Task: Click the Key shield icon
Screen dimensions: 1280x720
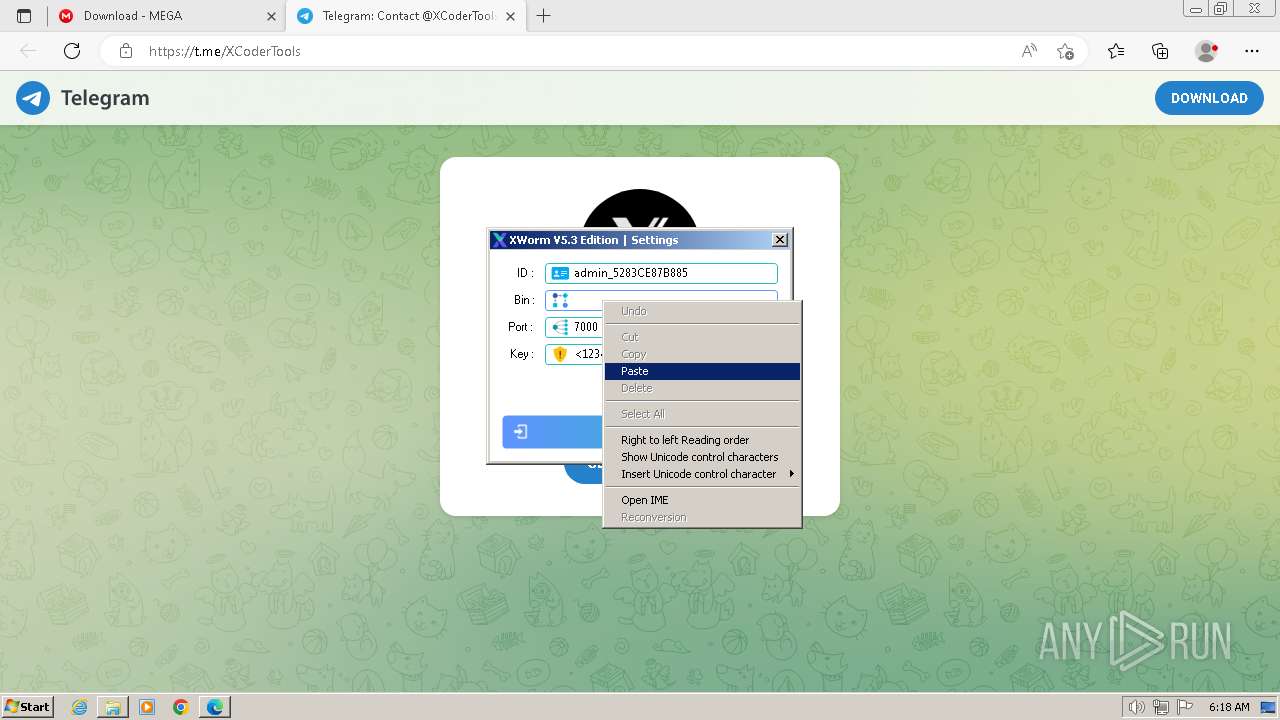Action: tap(560, 354)
